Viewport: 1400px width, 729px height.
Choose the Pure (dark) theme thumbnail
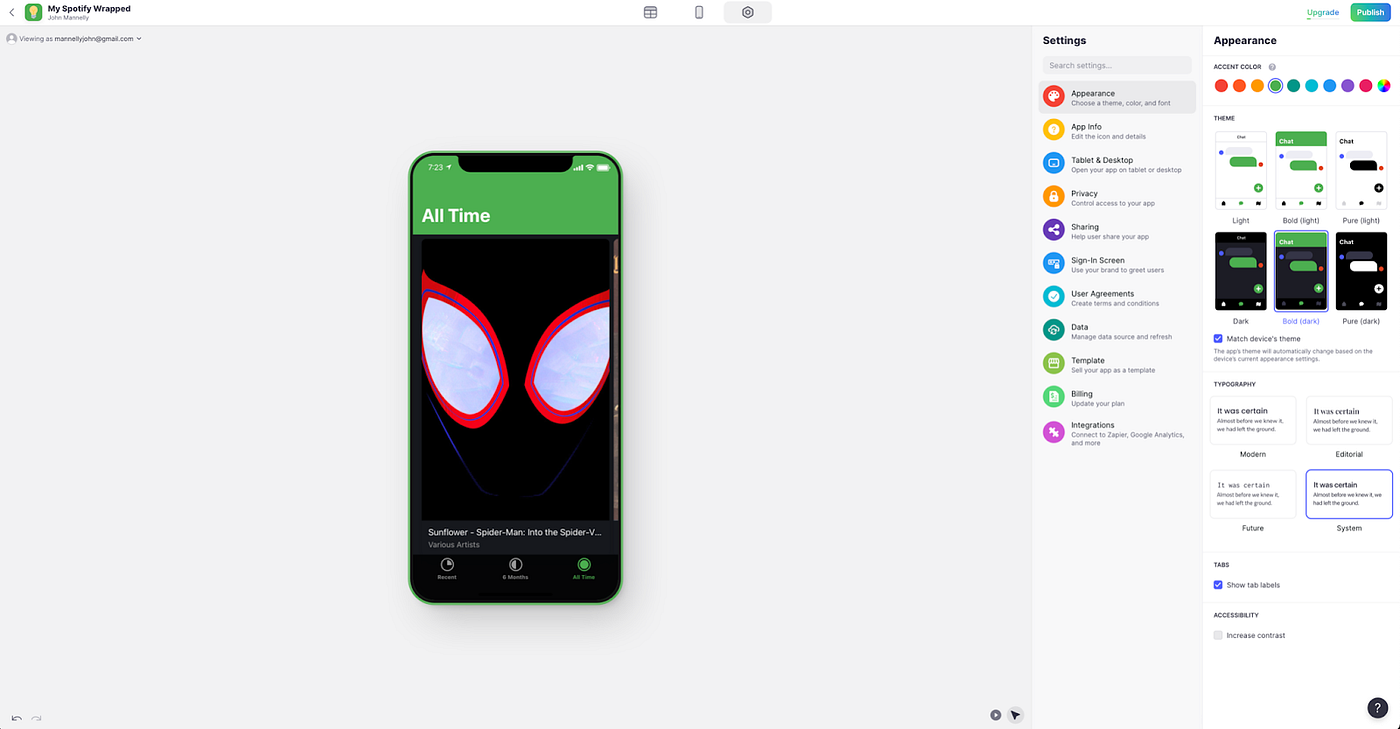tap(1361, 271)
